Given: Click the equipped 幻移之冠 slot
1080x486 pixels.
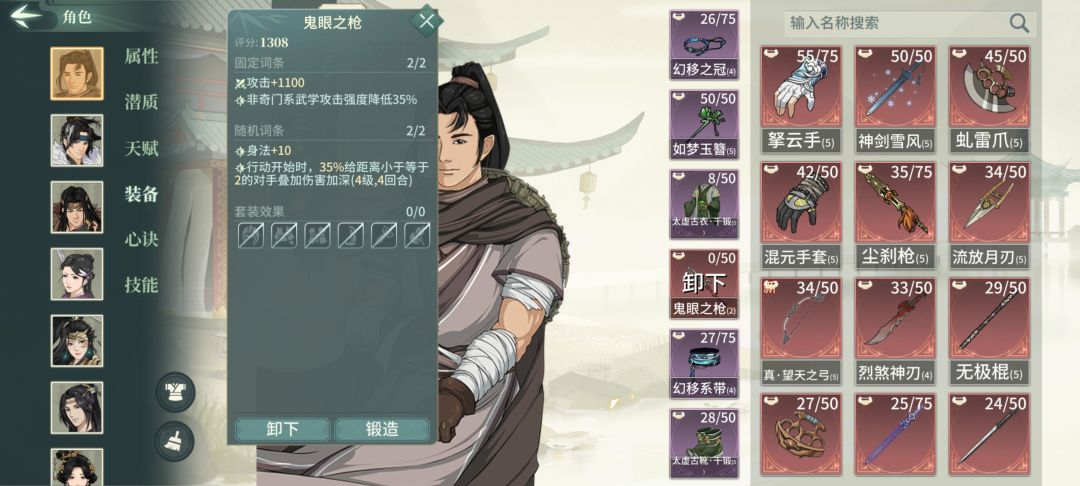Looking at the screenshot, I should pyautogui.click(x=704, y=45).
